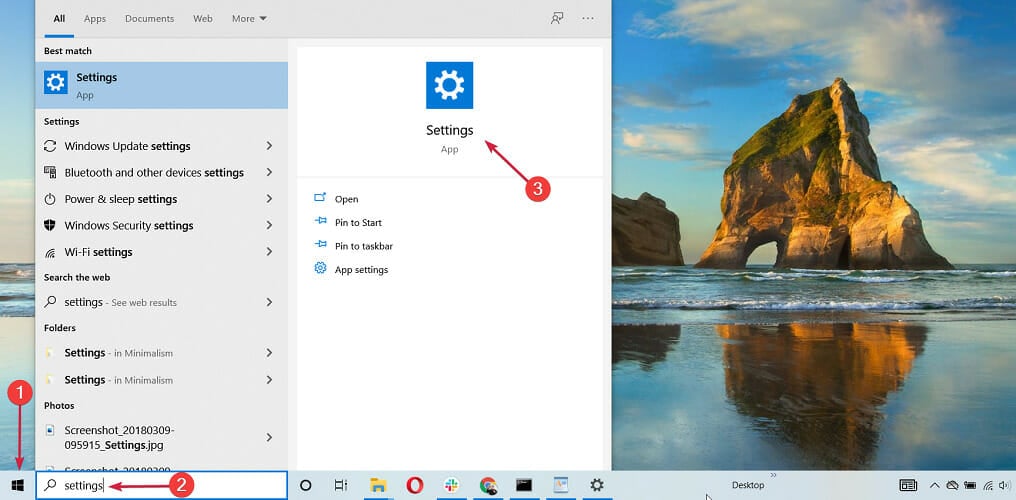This screenshot has height=500, width=1016.
Task: Open Slack from the taskbar
Action: pos(451,485)
